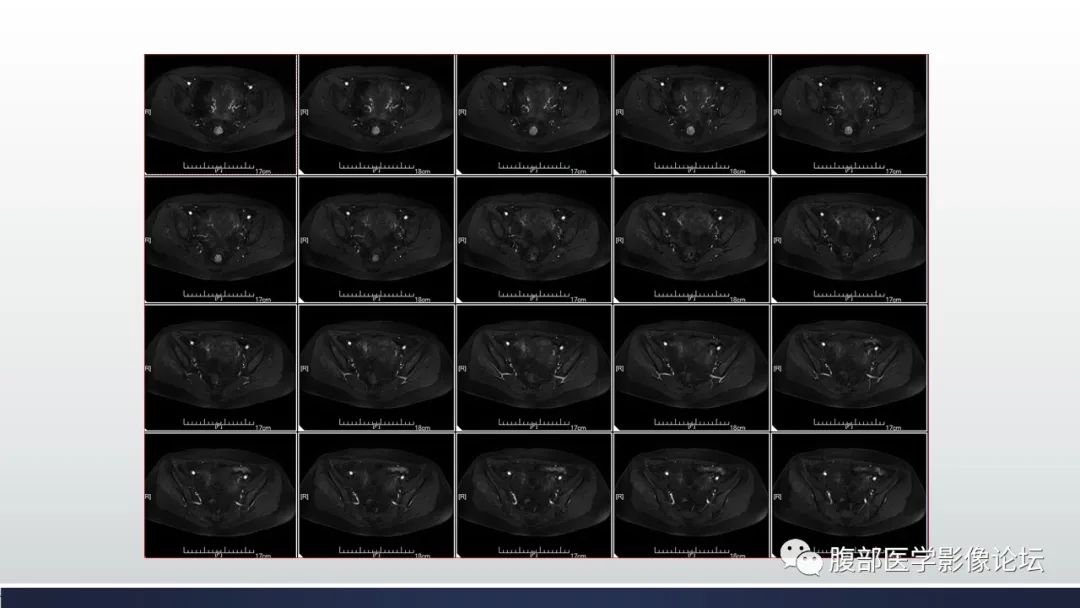This screenshot has height=608, width=1080.
Task: Open the last MRI slice in second row
Action: pyautogui.click(x=849, y=240)
